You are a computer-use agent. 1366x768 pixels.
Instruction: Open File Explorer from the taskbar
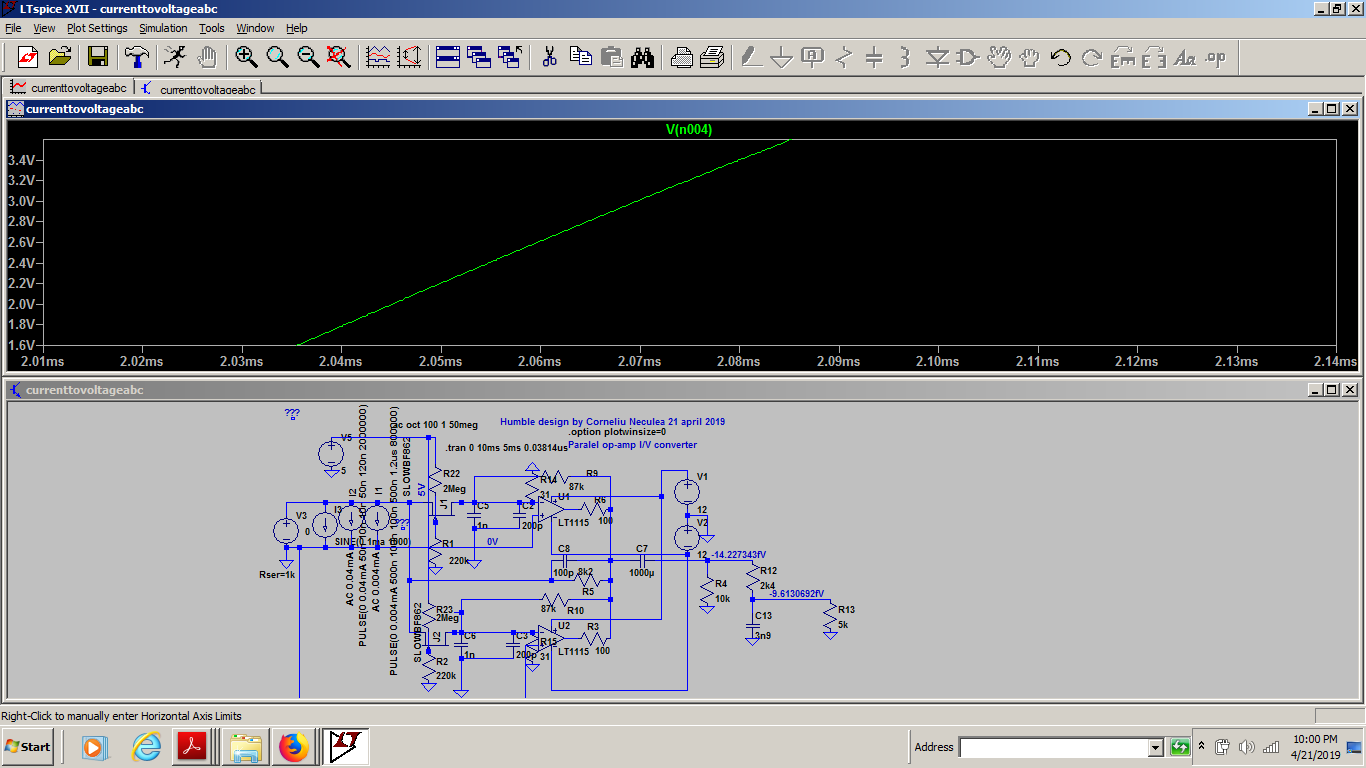click(x=245, y=746)
